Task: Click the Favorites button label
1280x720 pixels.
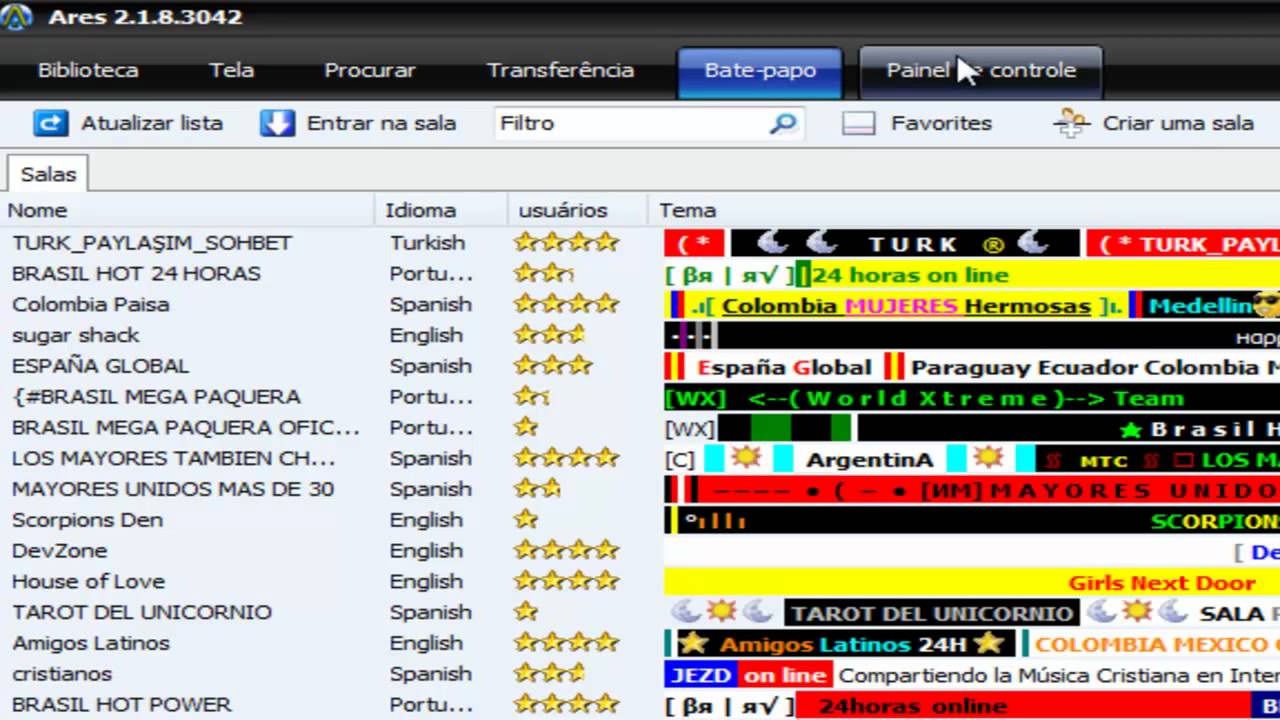Action: pos(941,123)
